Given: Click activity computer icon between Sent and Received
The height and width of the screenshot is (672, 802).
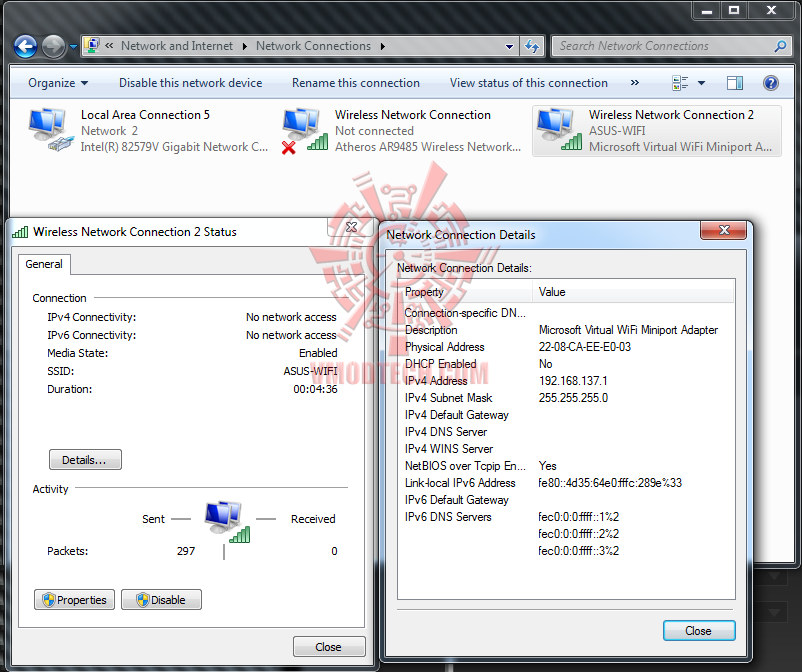Looking at the screenshot, I should (227, 522).
